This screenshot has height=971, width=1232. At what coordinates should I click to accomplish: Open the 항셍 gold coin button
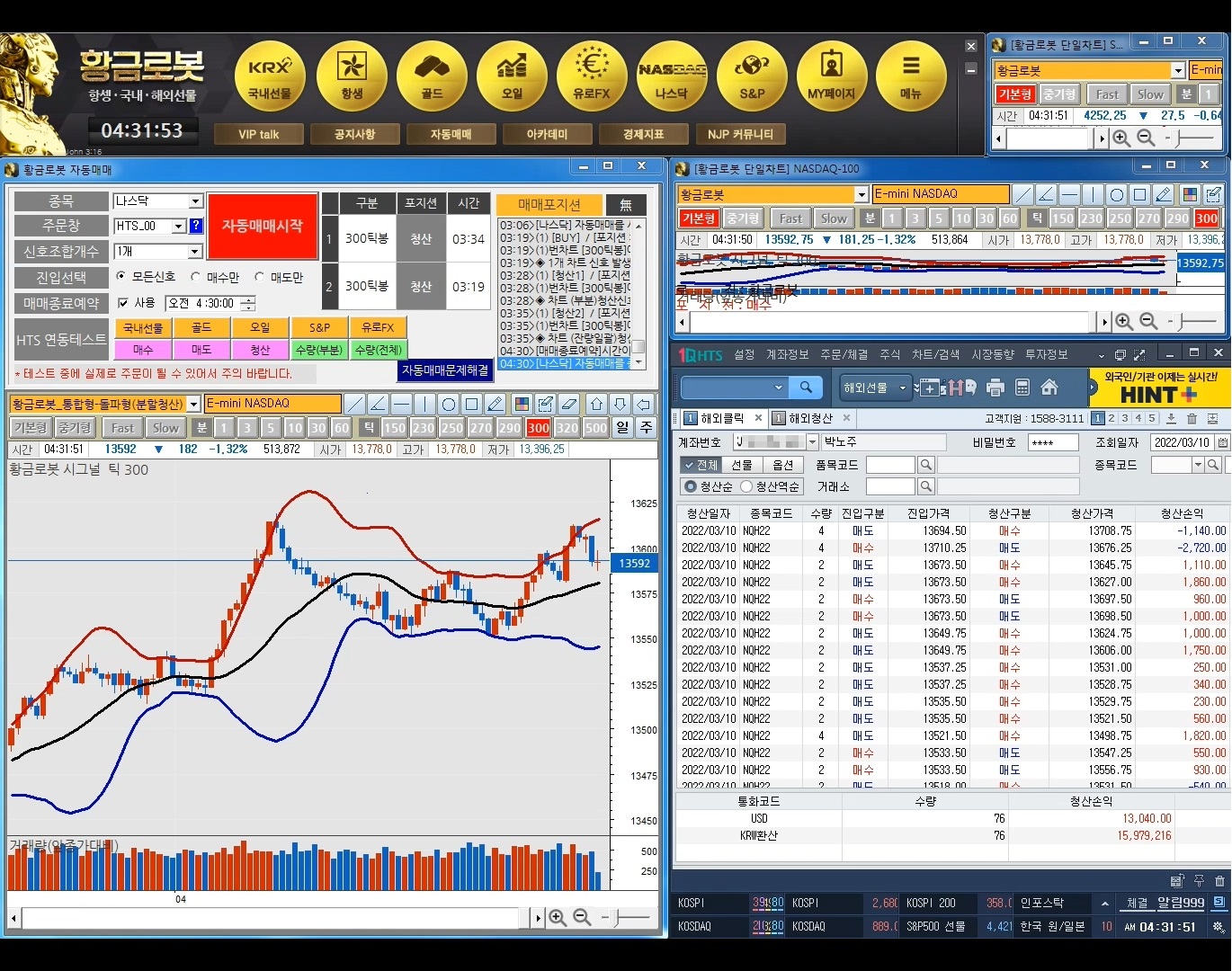pos(352,76)
